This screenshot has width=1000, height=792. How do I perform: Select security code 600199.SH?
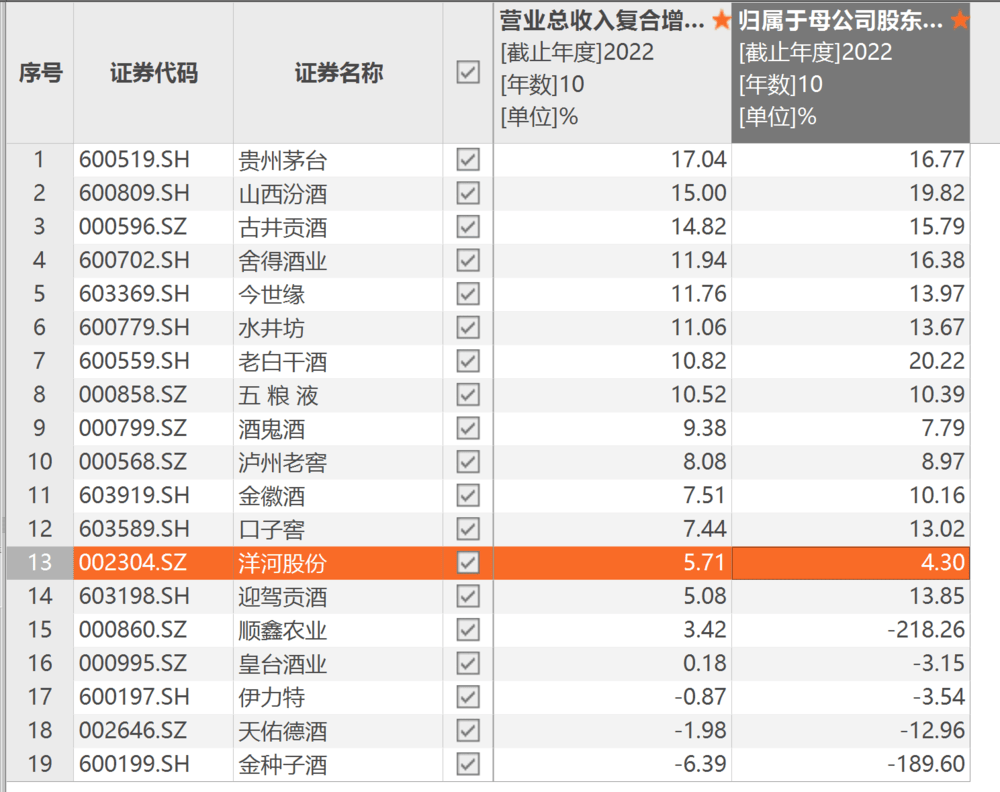coord(134,764)
